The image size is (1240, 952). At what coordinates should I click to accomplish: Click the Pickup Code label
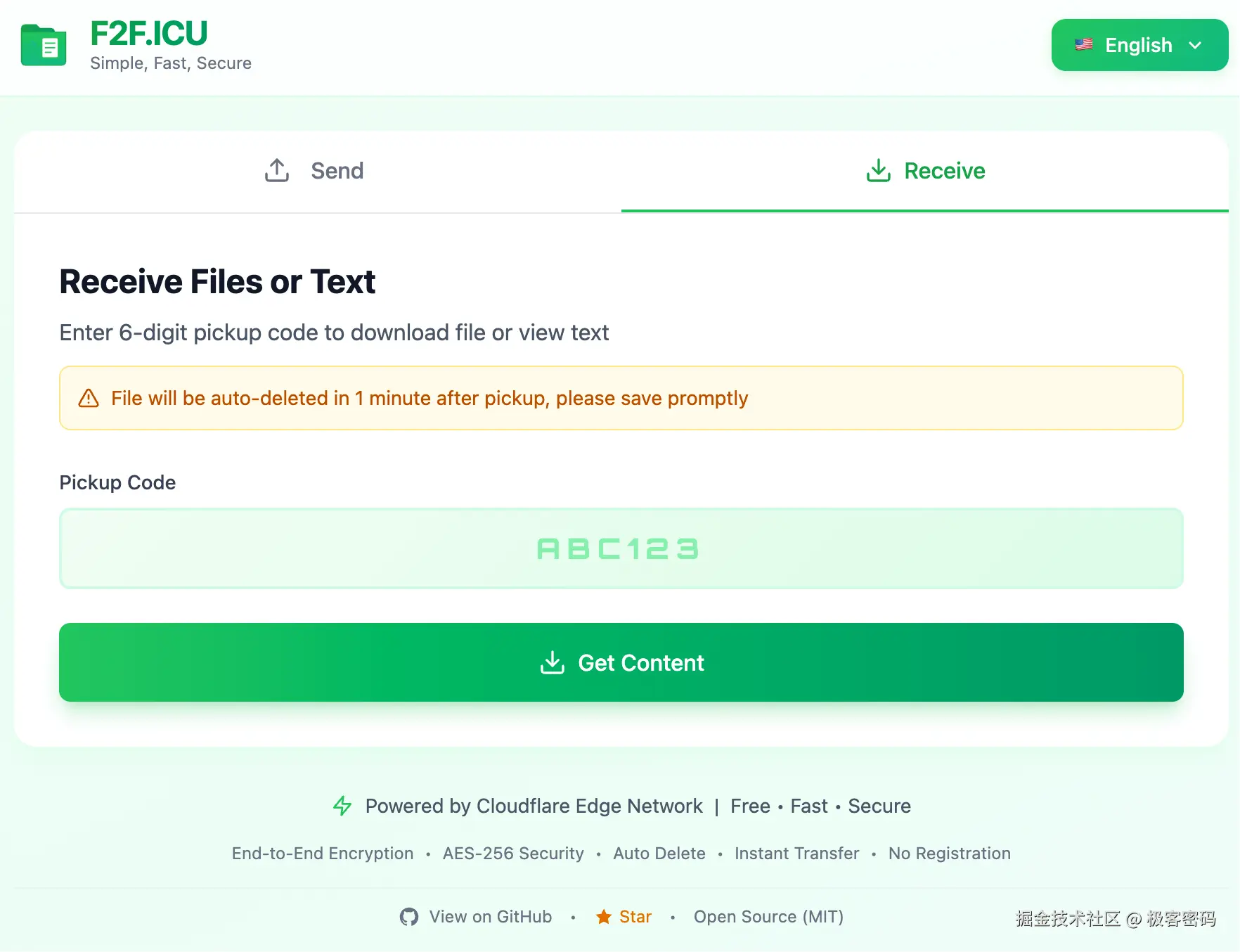[117, 482]
